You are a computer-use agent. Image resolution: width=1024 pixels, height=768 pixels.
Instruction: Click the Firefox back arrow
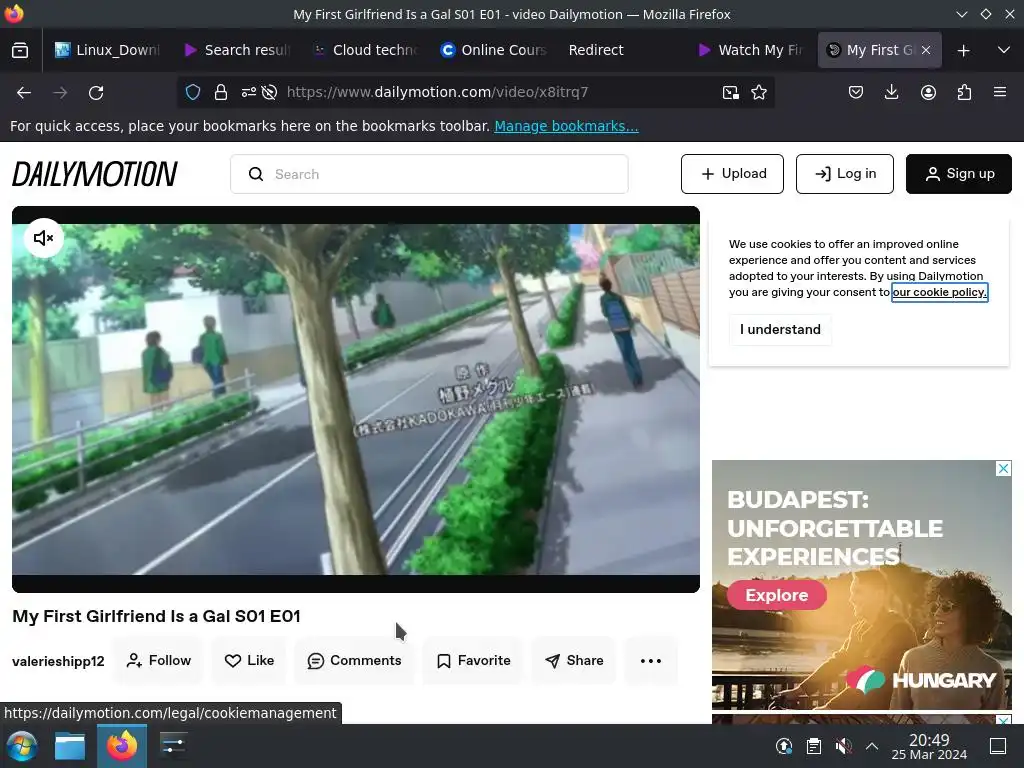click(24, 93)
